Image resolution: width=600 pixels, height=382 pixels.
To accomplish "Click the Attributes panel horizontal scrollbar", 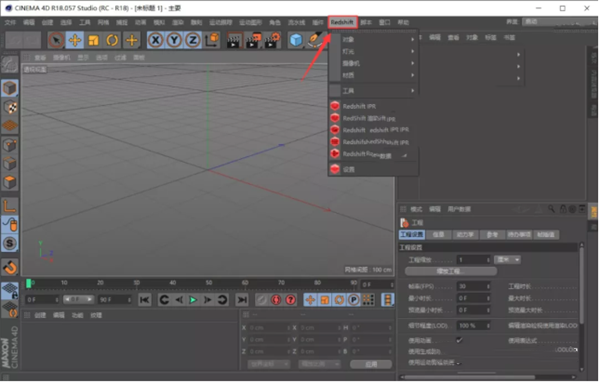I will (x=470, y=377).
